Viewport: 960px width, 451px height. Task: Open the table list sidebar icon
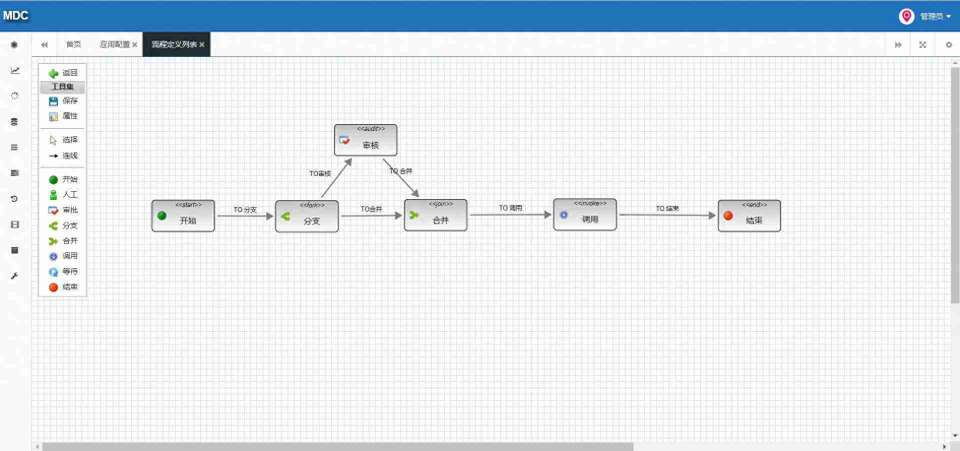15,173
